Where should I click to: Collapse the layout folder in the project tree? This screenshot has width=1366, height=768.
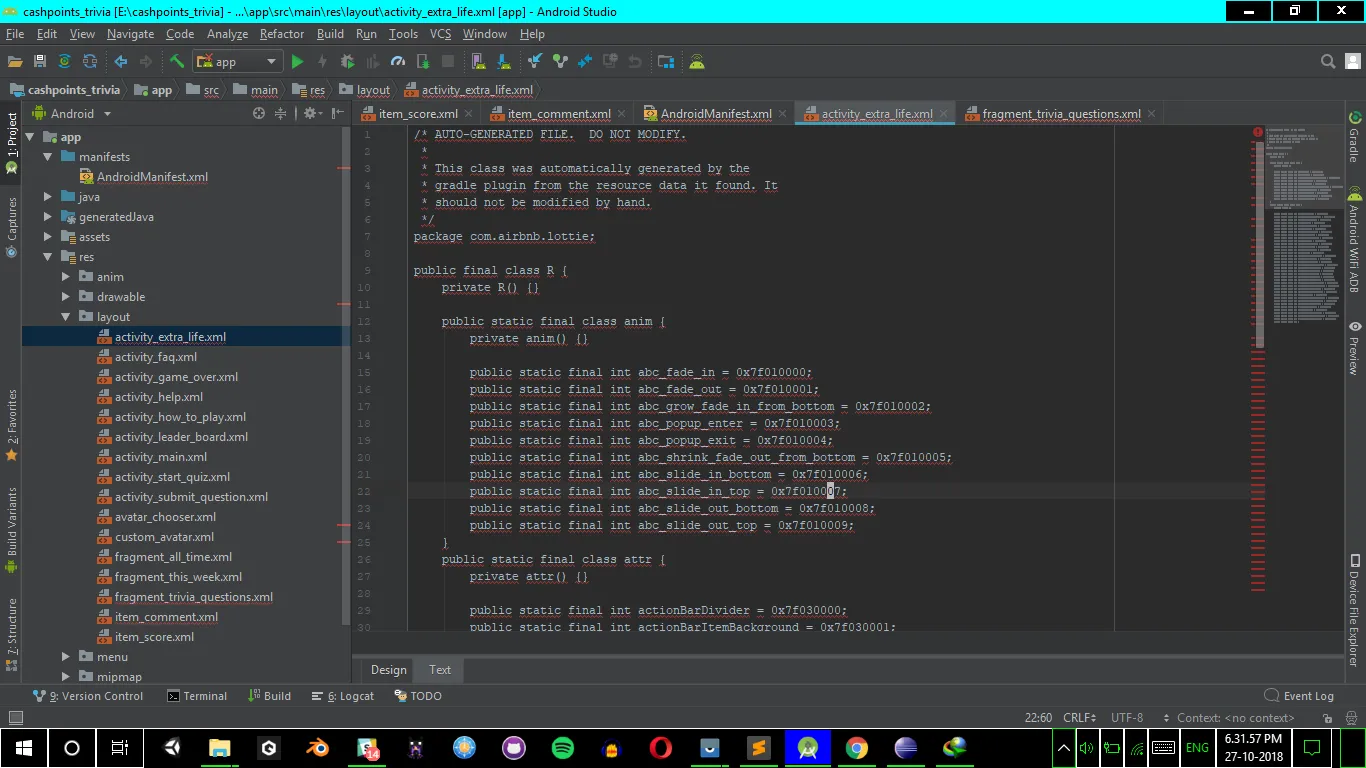point(66,317)
